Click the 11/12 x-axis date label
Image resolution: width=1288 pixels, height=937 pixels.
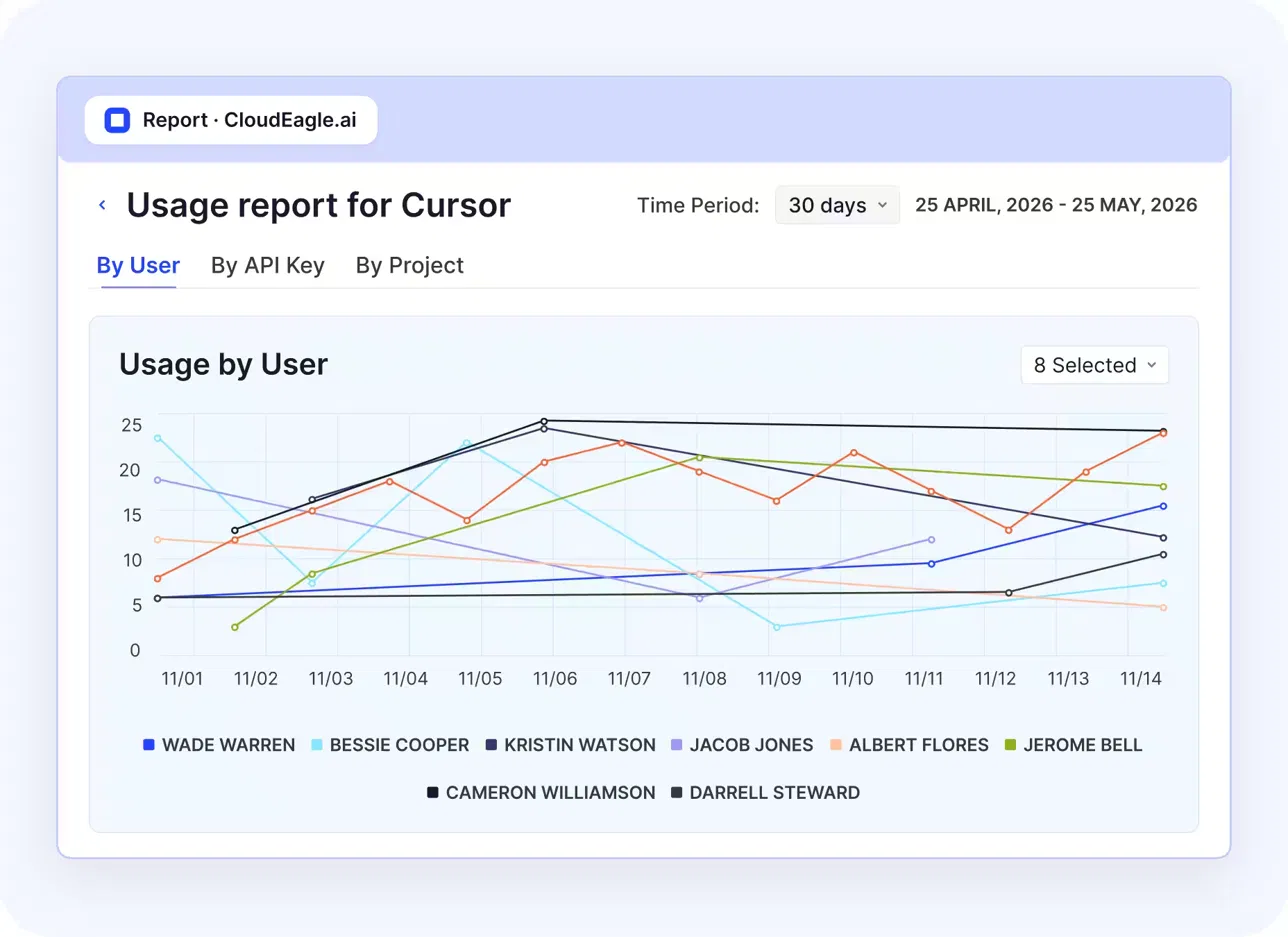[995, 679]
